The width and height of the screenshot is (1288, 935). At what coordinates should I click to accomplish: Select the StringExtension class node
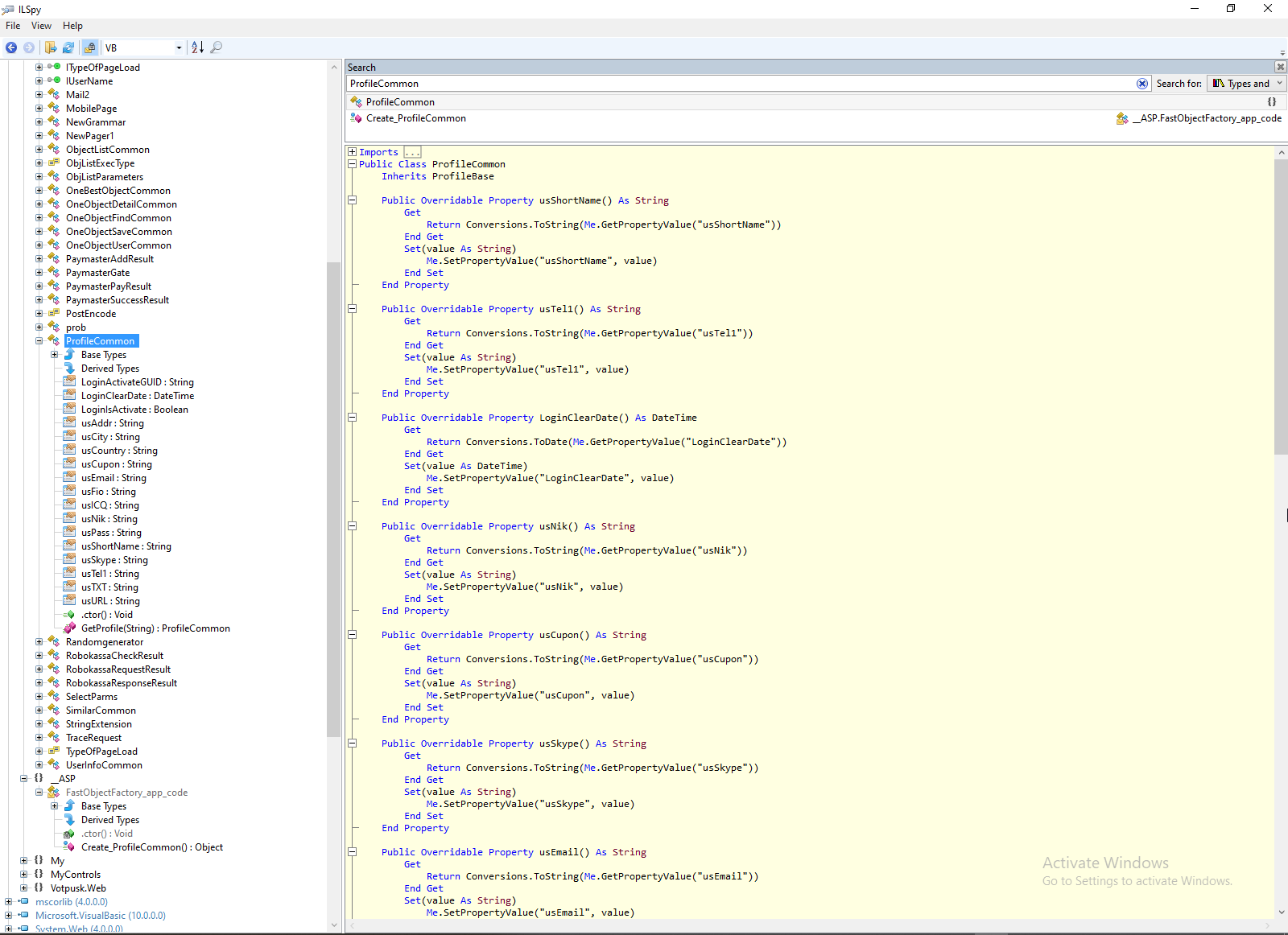point(99,724)
